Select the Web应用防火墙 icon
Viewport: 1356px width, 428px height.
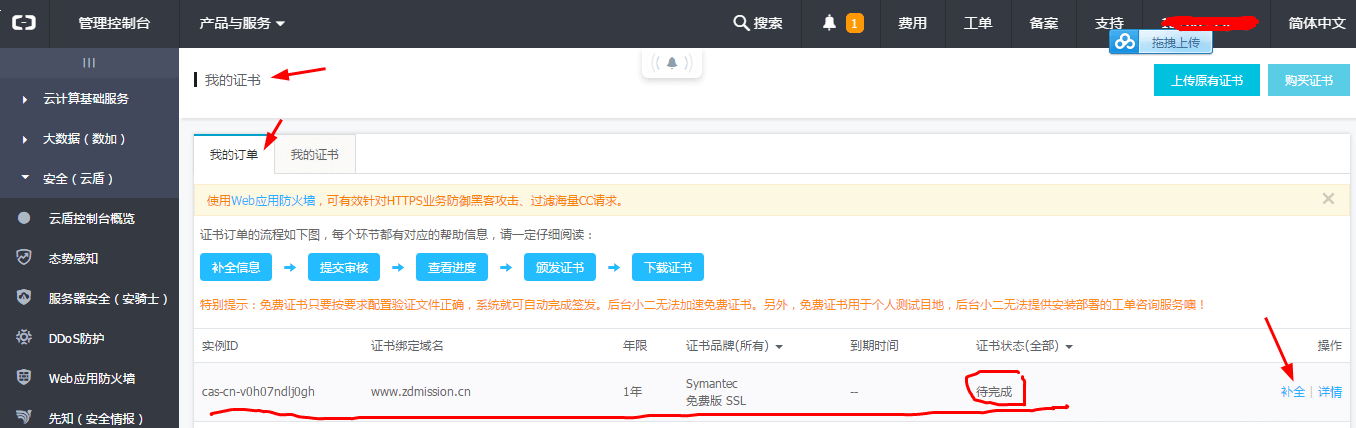coord(25,378)
